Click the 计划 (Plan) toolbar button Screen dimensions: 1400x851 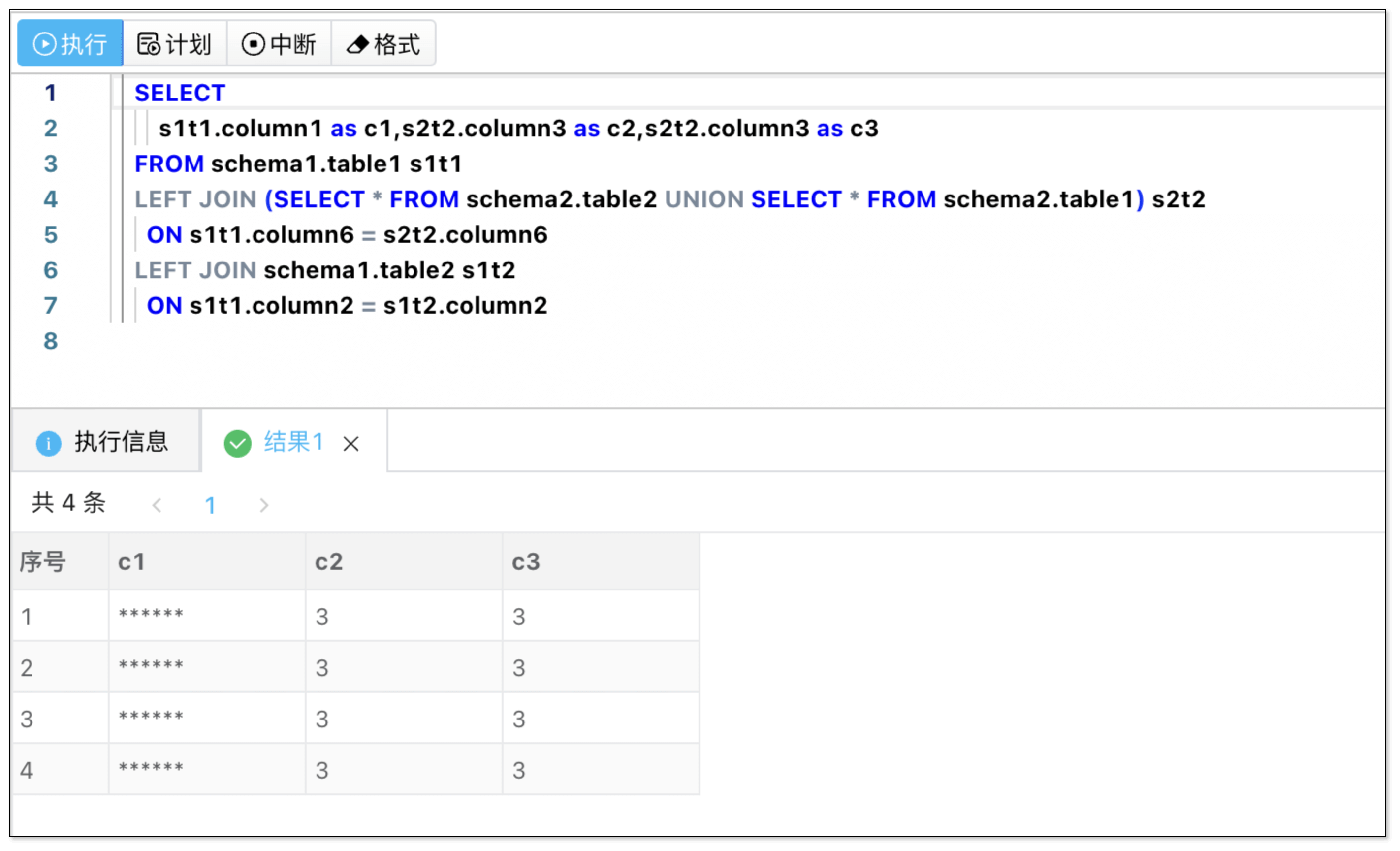(x=174, y=44)
